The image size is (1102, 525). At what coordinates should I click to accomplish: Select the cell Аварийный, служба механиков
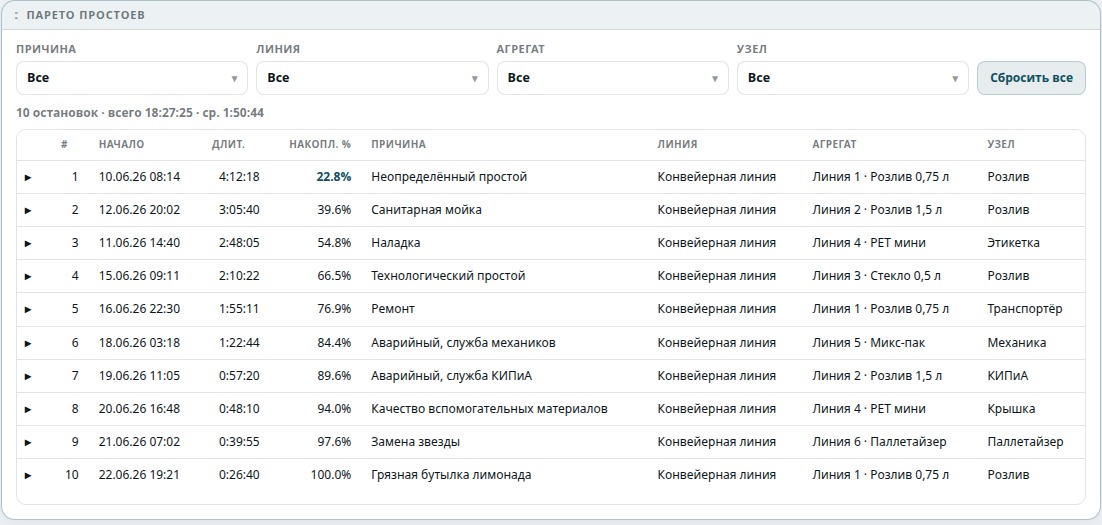tap(464, 343)
